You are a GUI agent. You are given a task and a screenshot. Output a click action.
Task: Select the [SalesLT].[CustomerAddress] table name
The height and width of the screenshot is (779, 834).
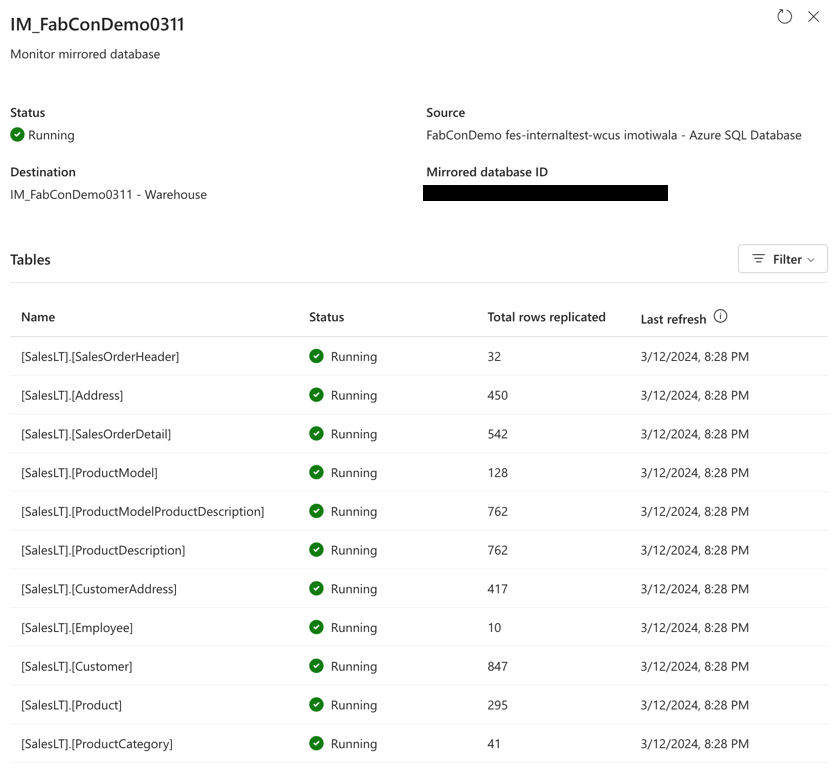pyautogui.click(x=99, y=589)
